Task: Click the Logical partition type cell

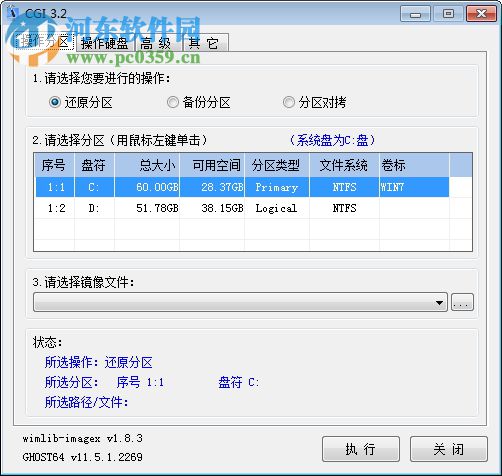Action: [x=276, y=209]
